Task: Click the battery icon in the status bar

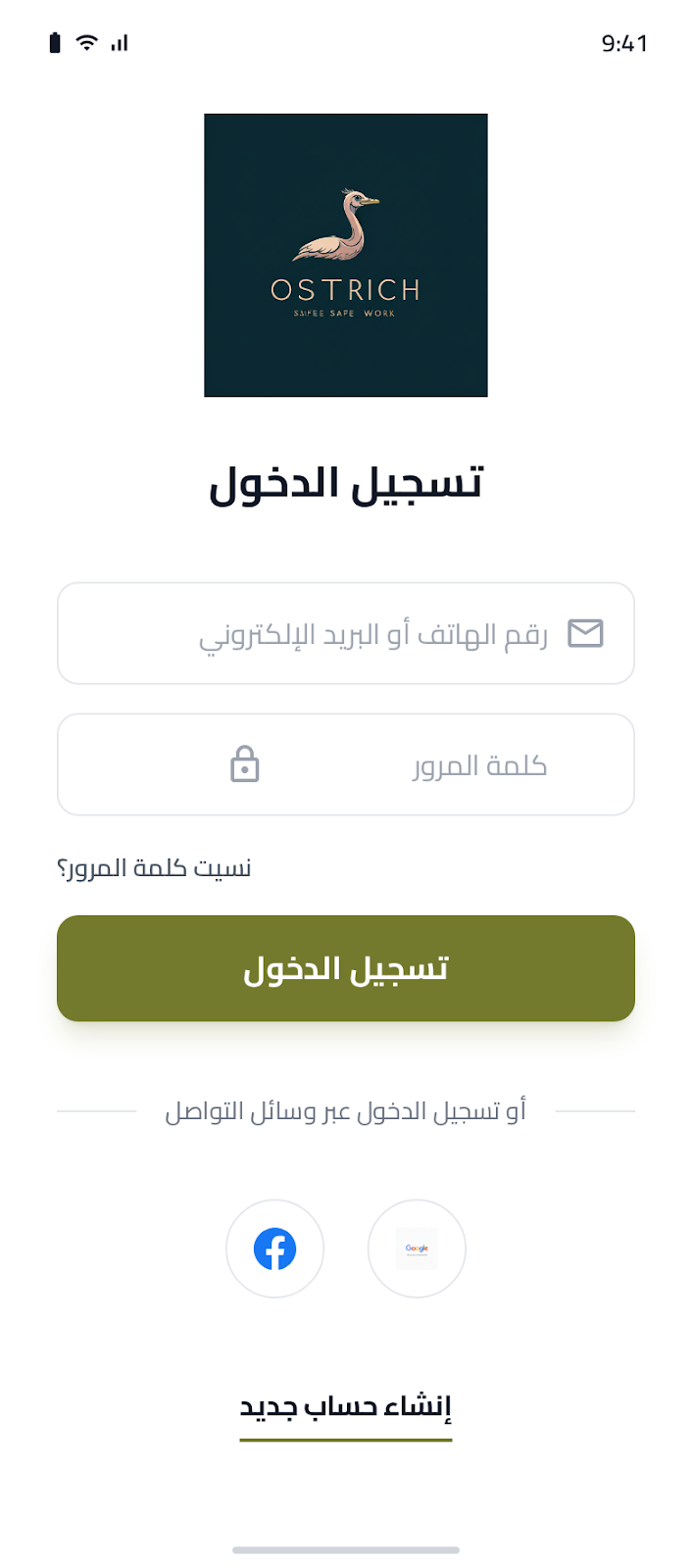Action: (x=54, y=43)
